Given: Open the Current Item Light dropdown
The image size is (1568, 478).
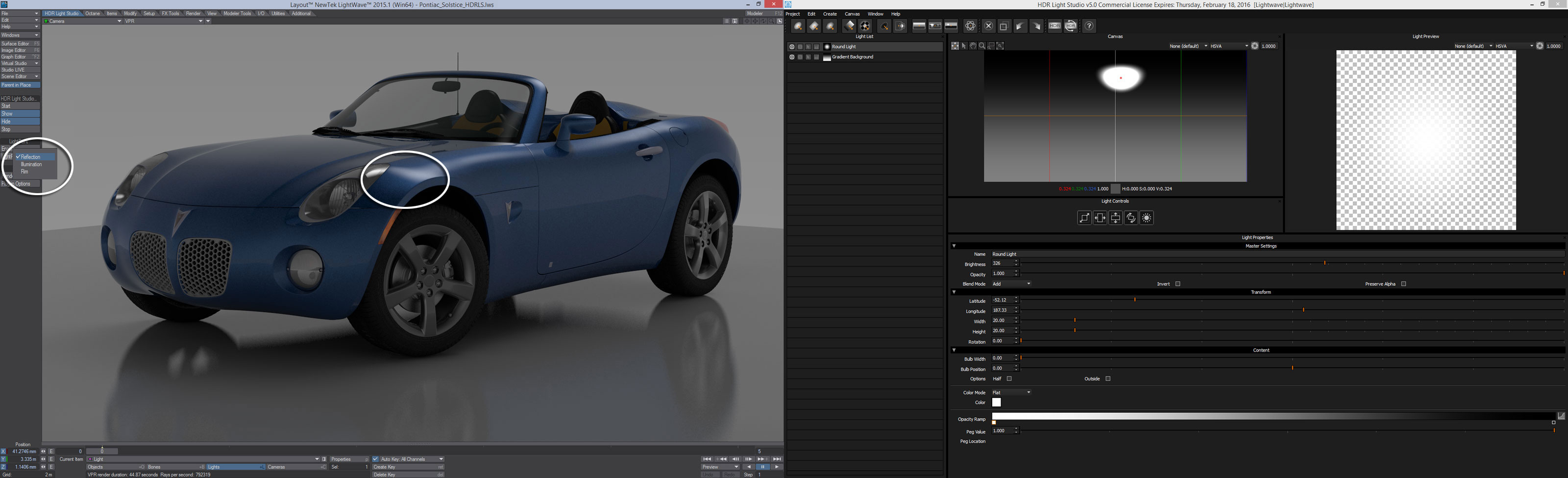Looking at the screenshot, I should (203, 459).
